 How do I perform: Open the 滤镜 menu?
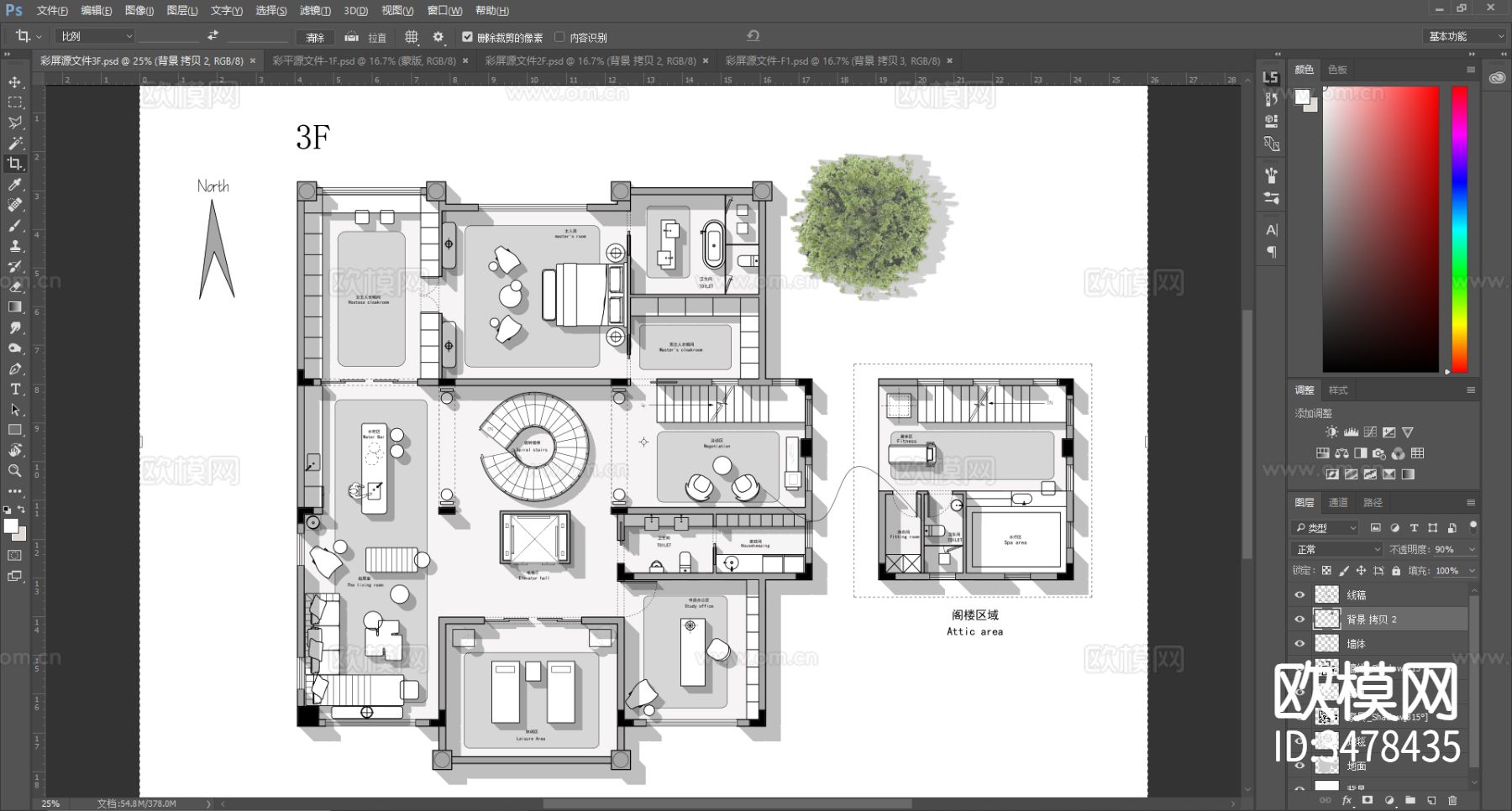[x=315, y=10]
